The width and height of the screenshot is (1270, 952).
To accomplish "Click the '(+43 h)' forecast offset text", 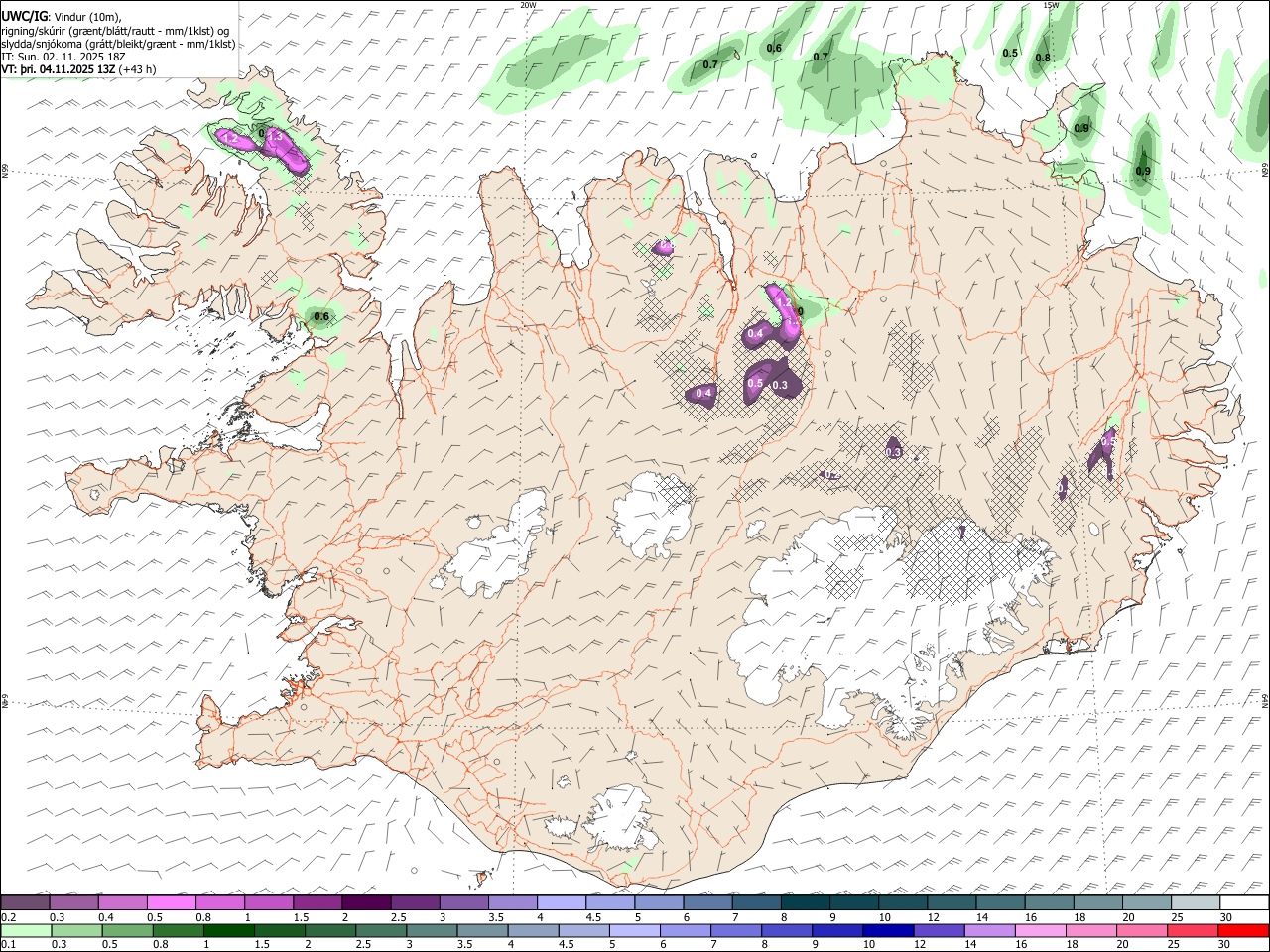I will click(138, 69).
